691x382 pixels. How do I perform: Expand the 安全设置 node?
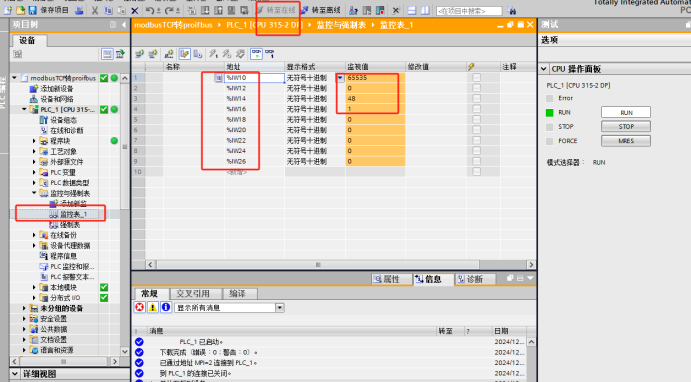24,319
